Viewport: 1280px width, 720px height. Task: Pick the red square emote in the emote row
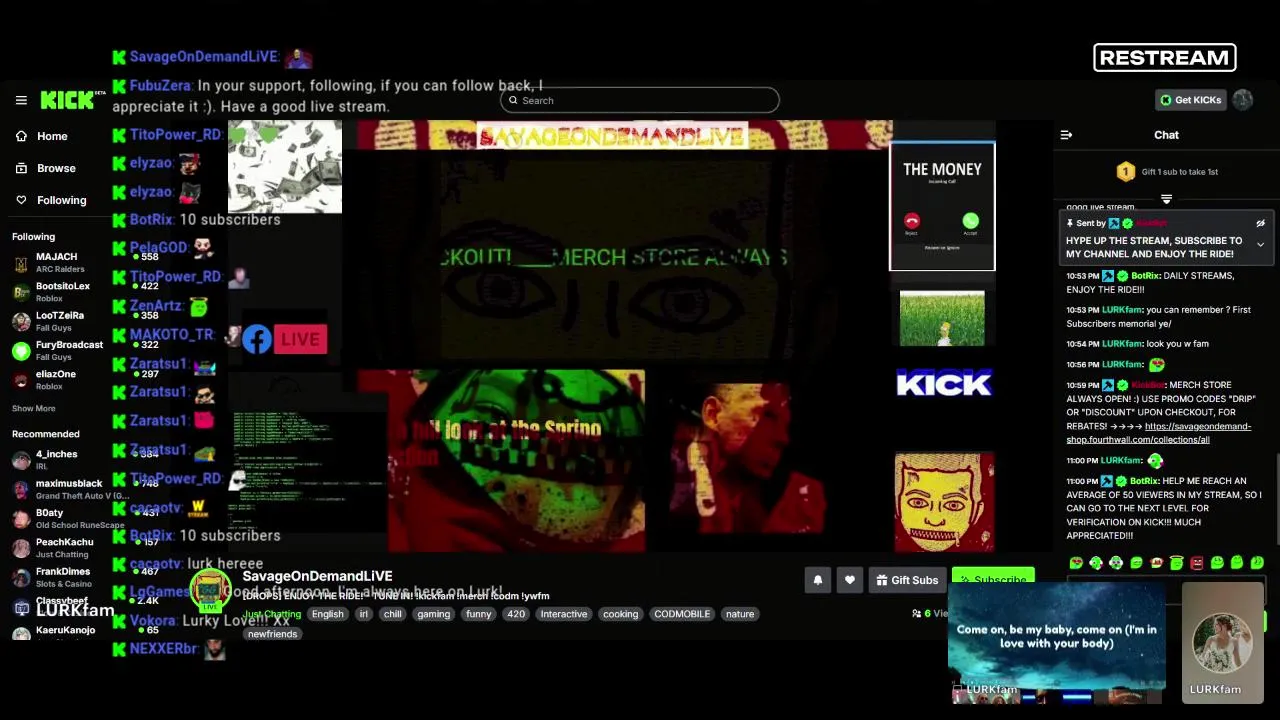[1197, 563]
